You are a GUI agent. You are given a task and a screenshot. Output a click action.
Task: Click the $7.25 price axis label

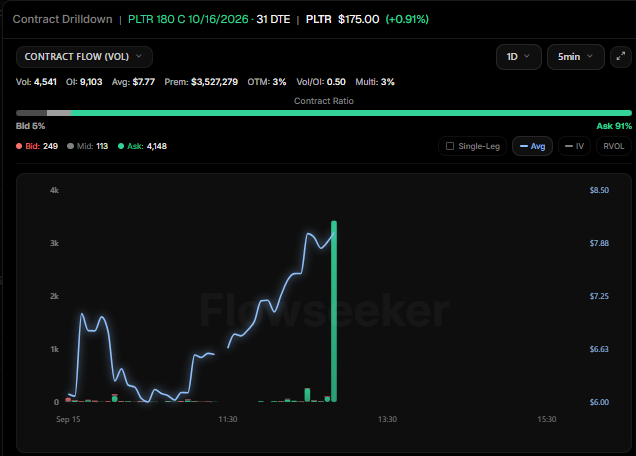coord(599,296)
